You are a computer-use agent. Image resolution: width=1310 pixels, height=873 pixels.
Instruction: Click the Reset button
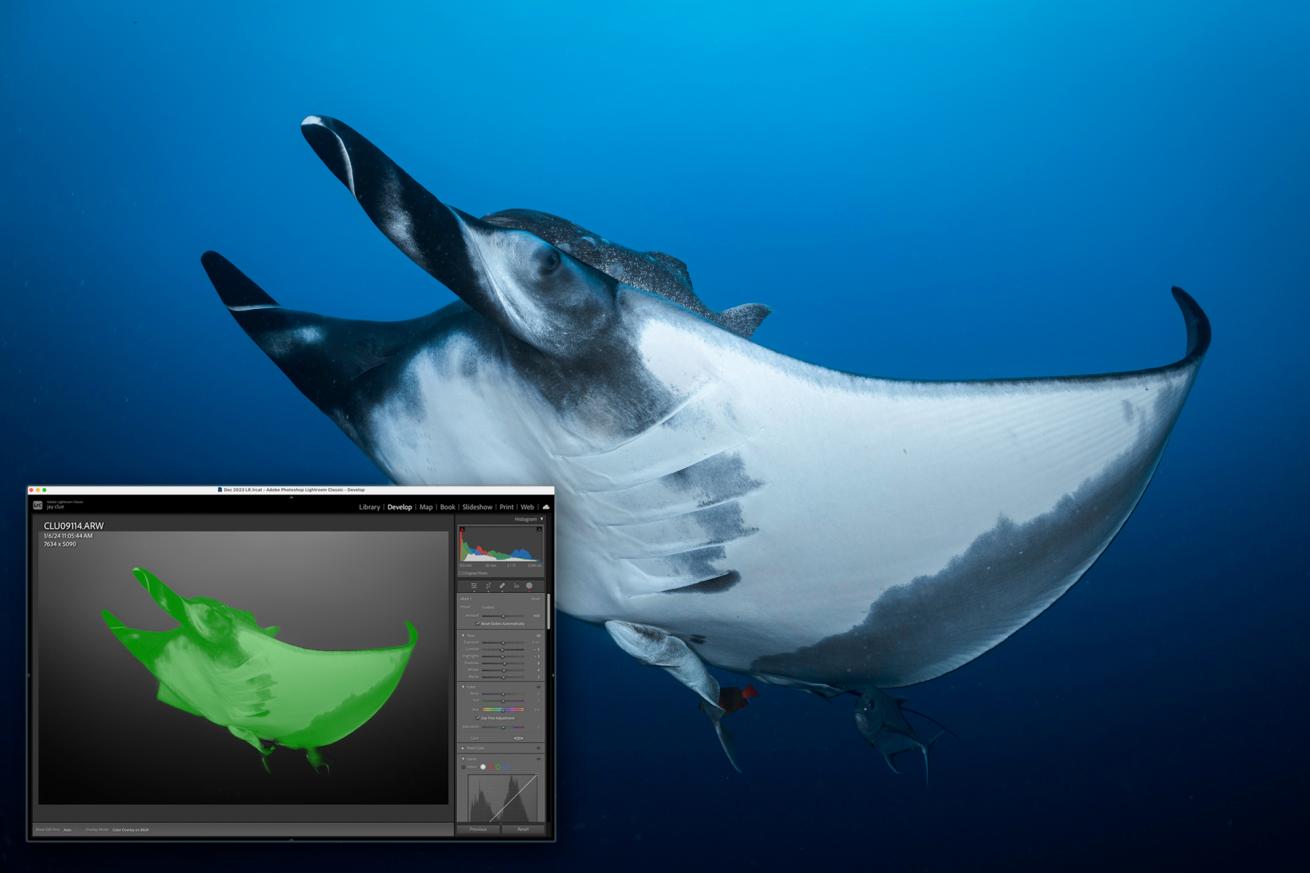point(523,829)
